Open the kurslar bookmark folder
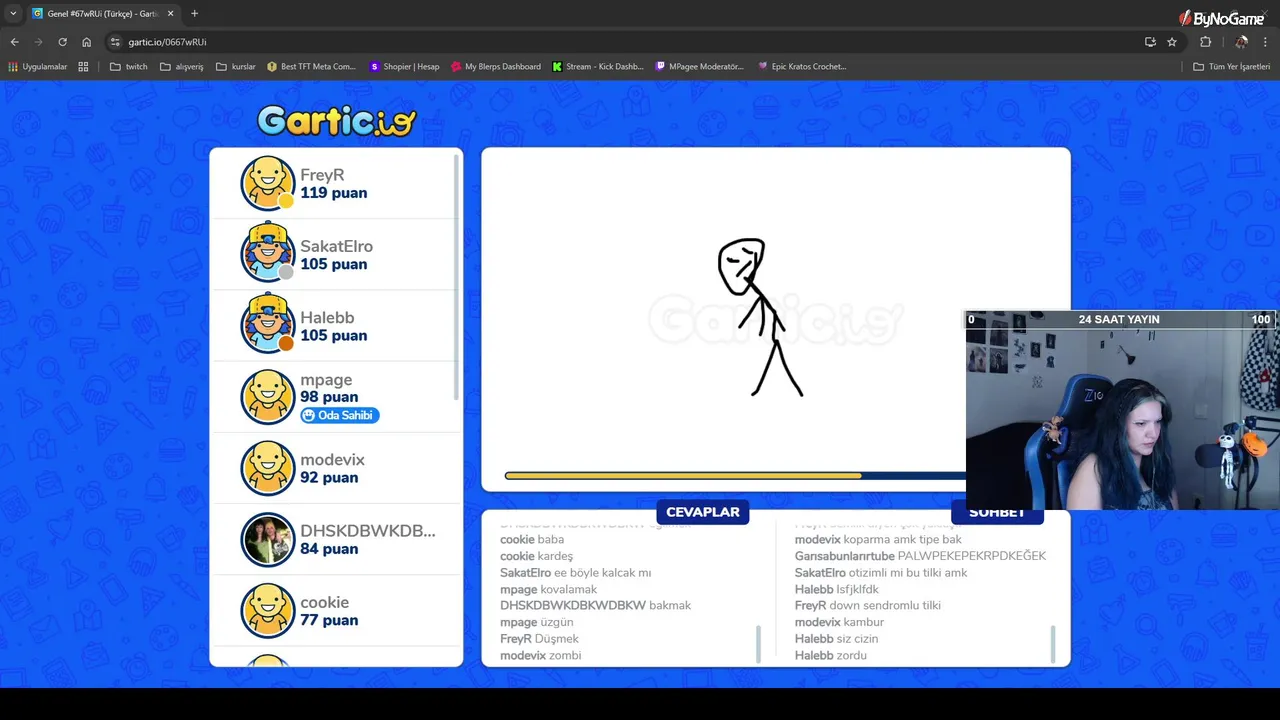Viewport: 1280px width, 720px height. [235, 67]
